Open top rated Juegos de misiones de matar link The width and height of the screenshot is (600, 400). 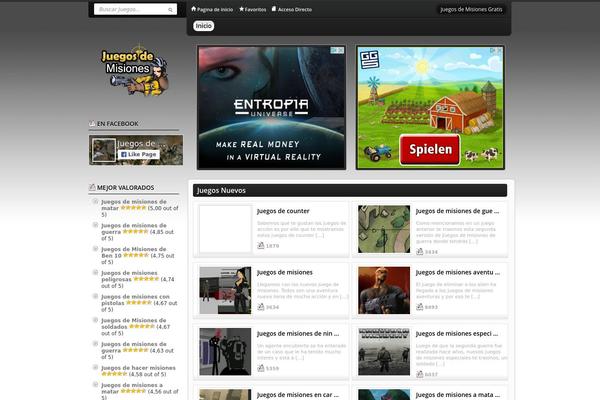(x=134, y=205)
